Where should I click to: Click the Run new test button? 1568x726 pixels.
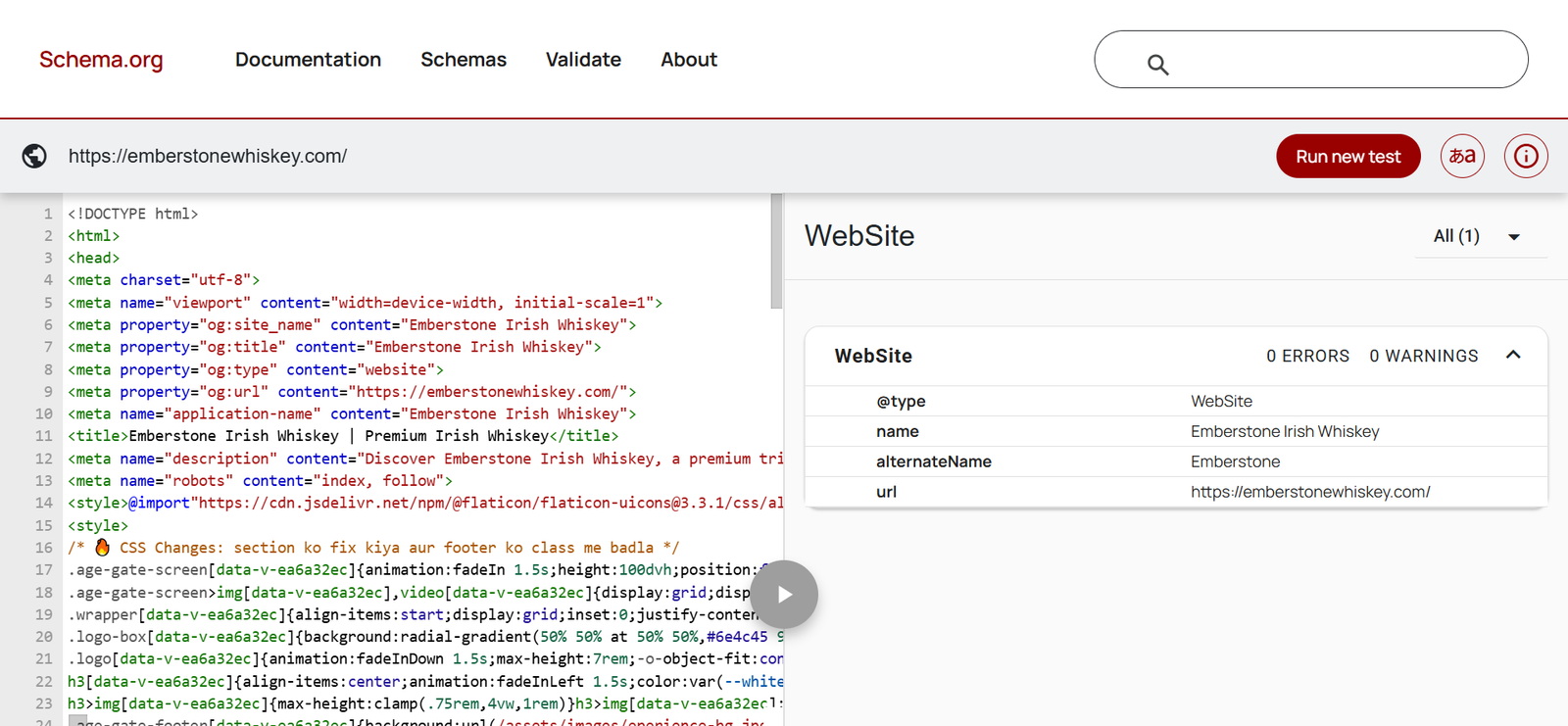(x=1348, y=156)
